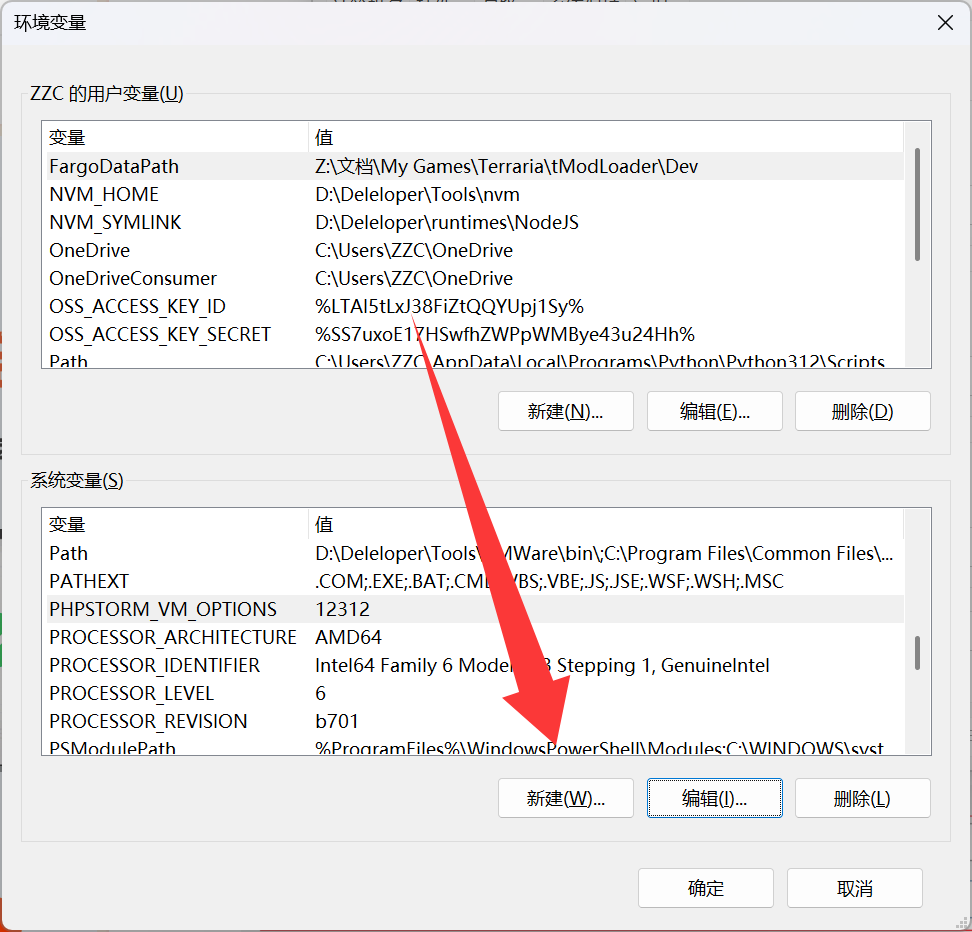Select the PROCESSOR_IDENTIFIER variable
Viewport: 972px width, 932px height.
tap(475, 665)
